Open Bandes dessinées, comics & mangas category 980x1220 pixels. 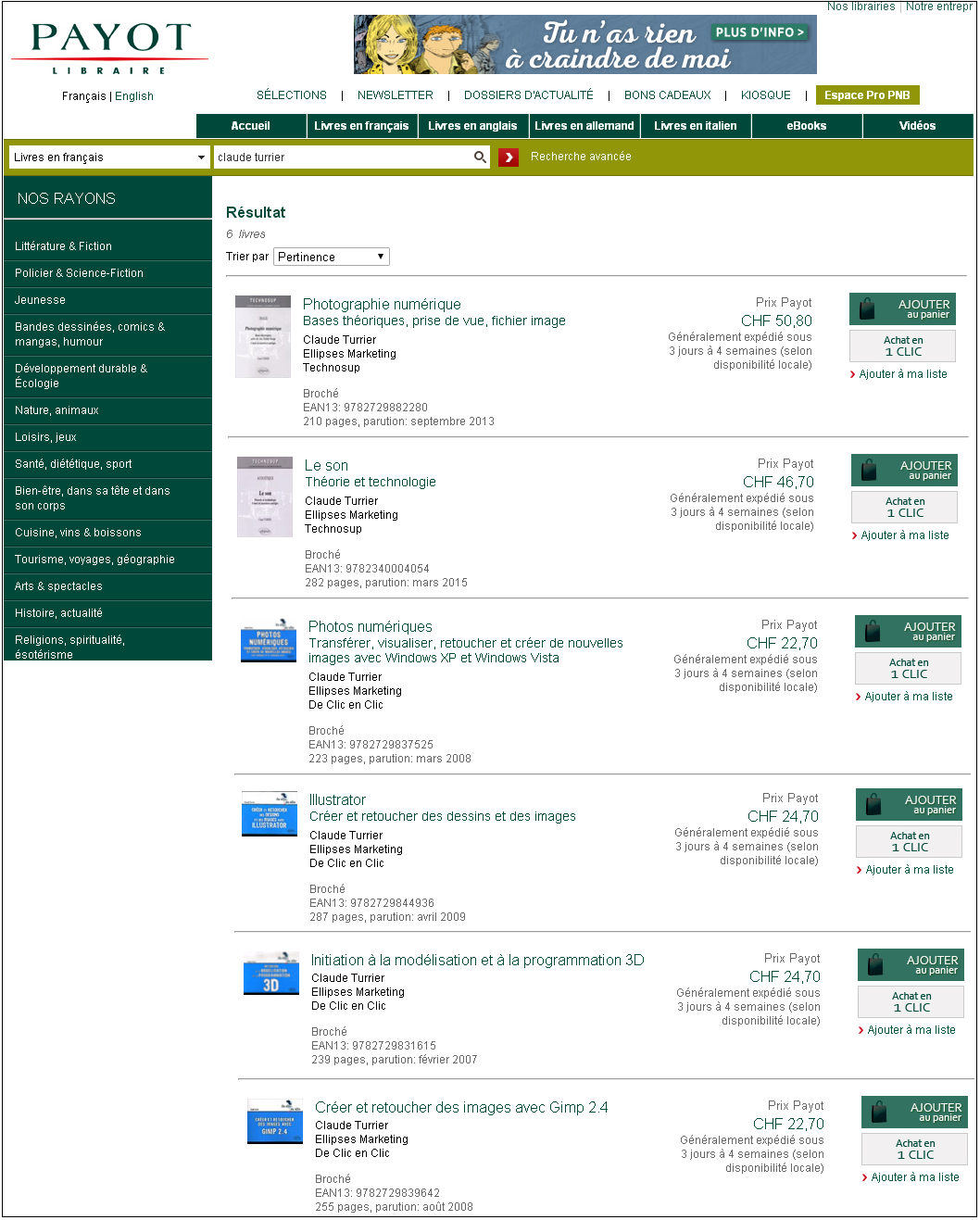107,334
